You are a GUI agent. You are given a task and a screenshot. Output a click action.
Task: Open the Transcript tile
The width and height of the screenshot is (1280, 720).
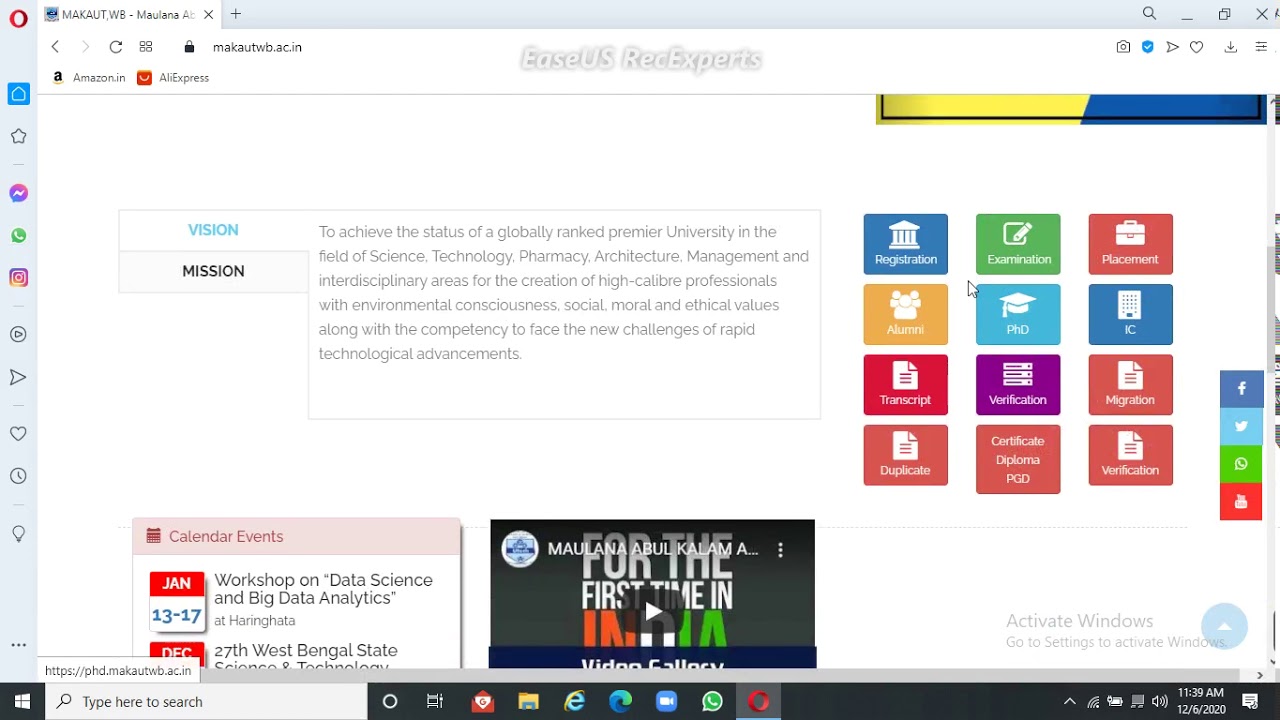coord(905,384)
